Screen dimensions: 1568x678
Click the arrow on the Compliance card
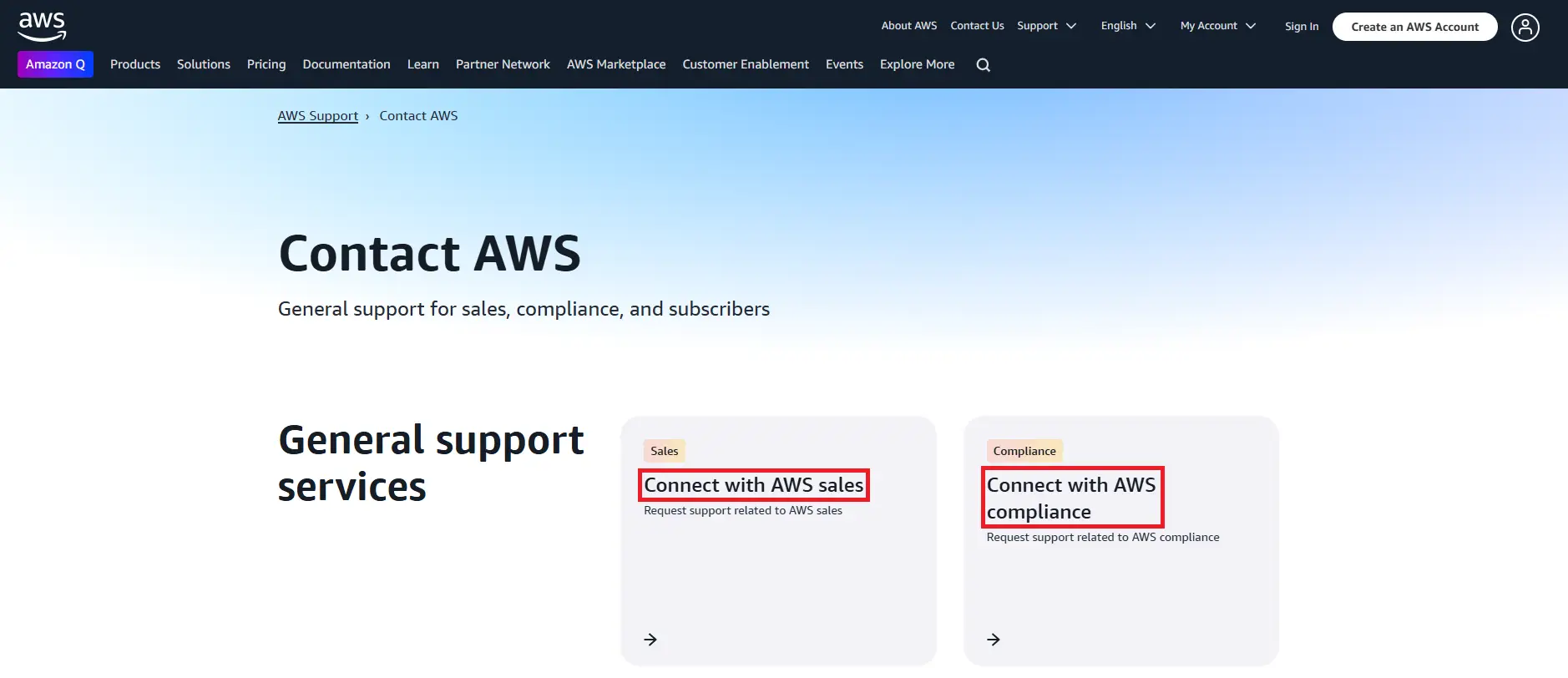[994, 640]
